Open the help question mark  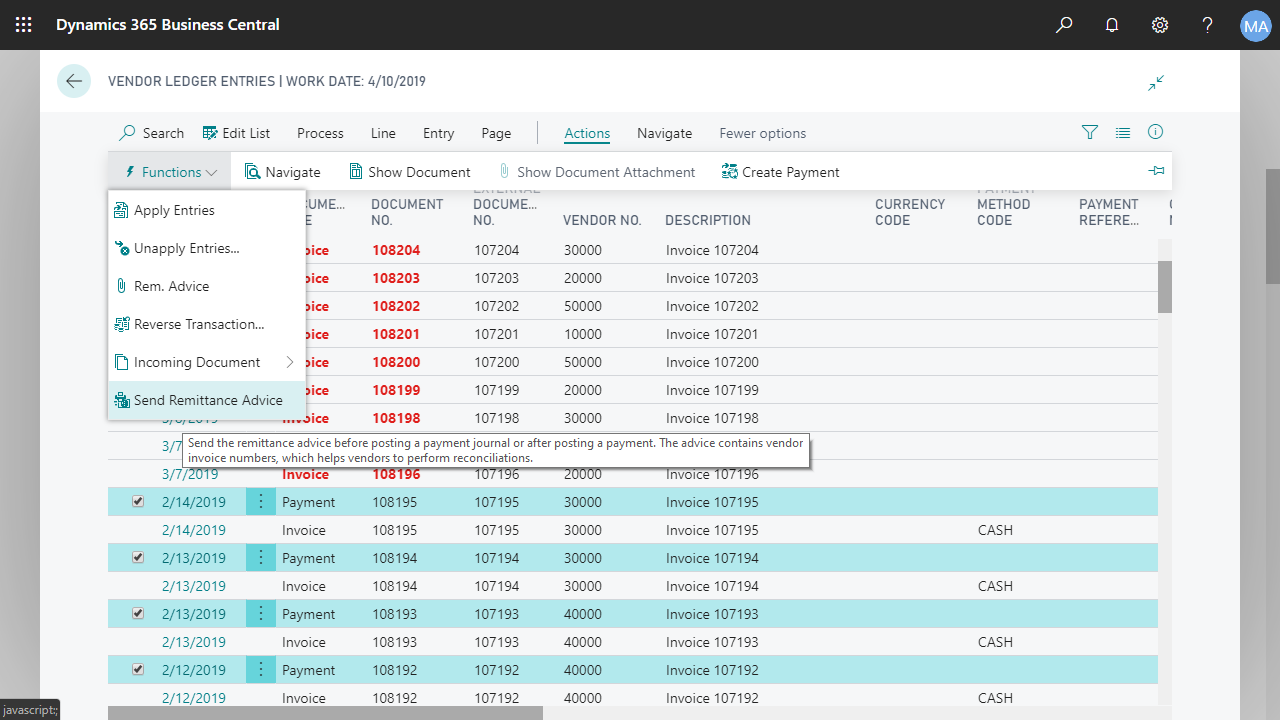[x=1208, y=25]
